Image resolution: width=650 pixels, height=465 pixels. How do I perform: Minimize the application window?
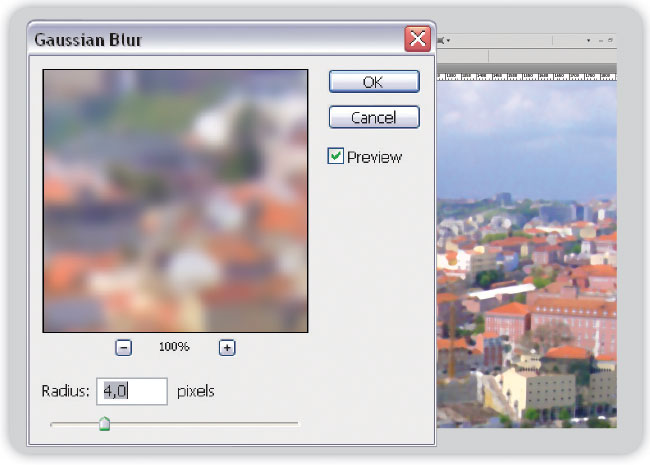pyautogui.click(x=600, y=40)
